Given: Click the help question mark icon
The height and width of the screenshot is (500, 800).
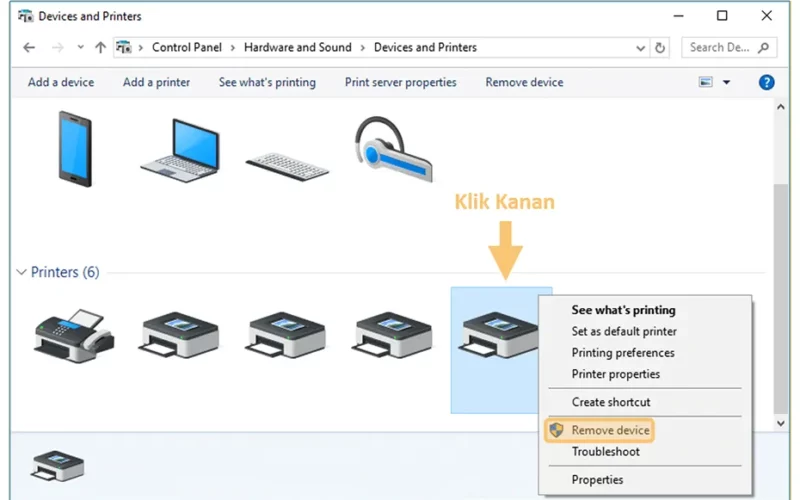Looking at the screenshot, I should point(766,82).
